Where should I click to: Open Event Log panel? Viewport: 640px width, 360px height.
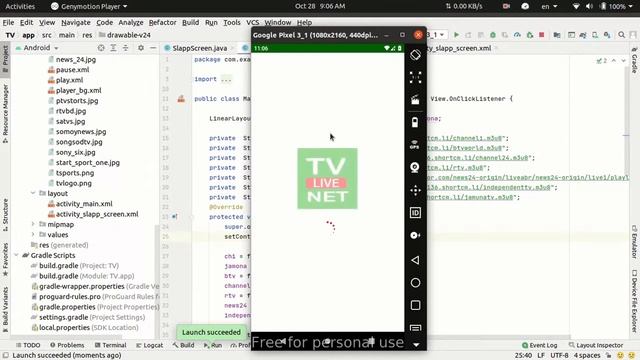539,345
